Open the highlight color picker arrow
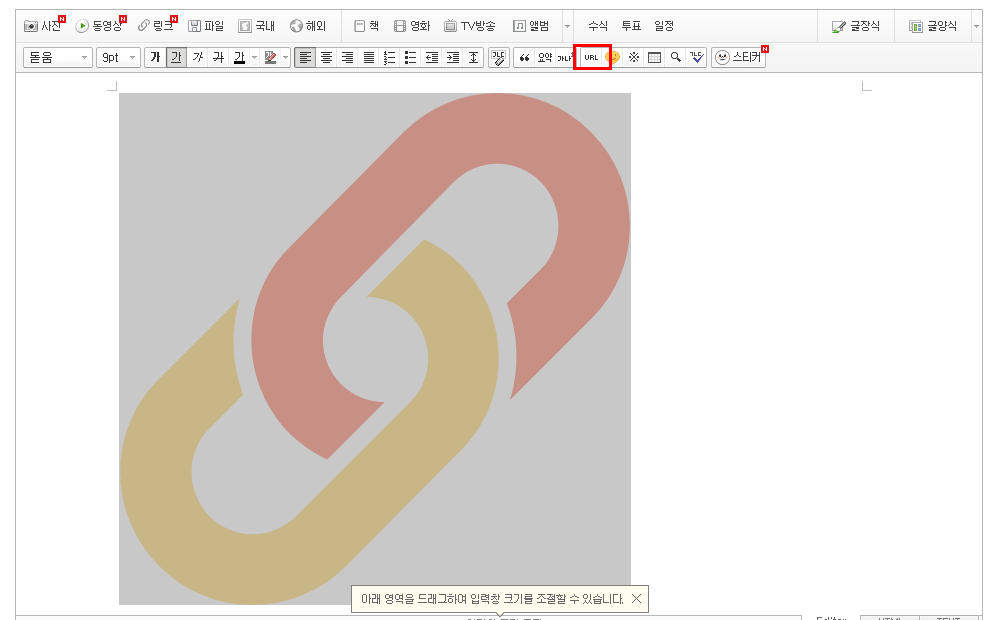Image resolution: width=999 pixels, height=620 pixels. [285, 57]
